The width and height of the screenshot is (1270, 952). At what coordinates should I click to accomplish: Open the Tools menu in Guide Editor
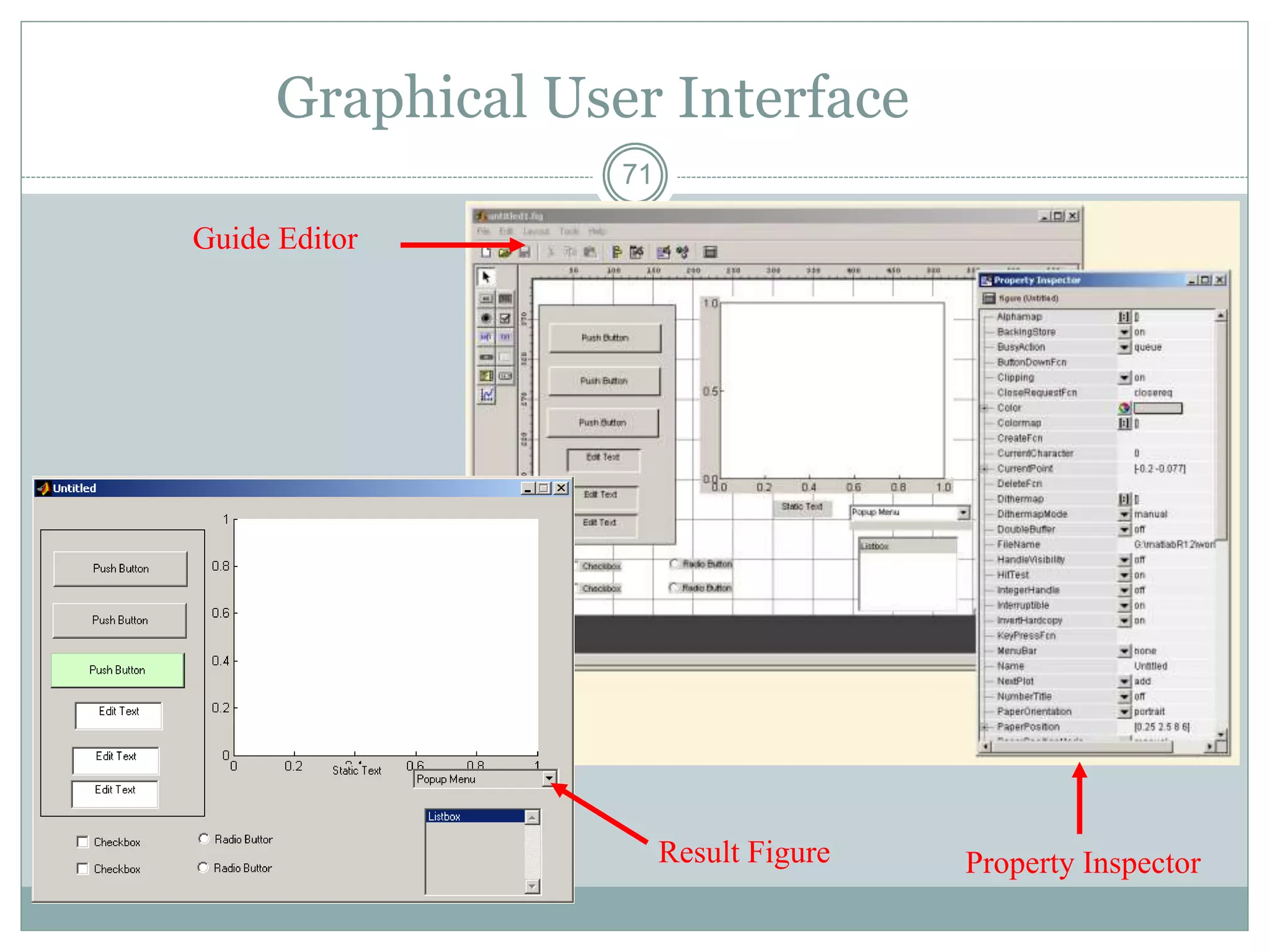click(x=569, y=231)
